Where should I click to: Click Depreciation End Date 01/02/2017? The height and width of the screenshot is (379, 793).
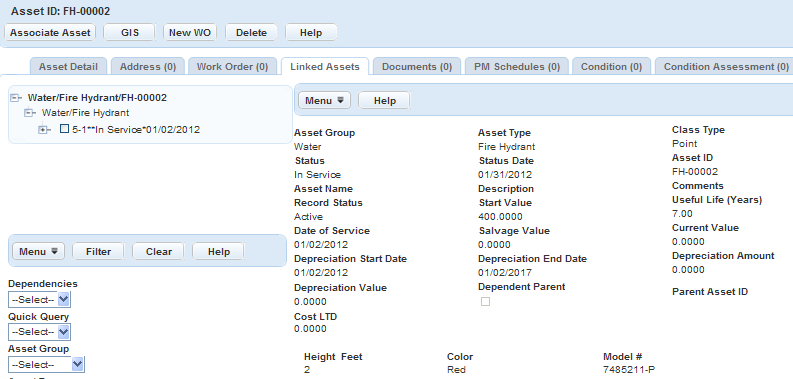tap(505, 273)
